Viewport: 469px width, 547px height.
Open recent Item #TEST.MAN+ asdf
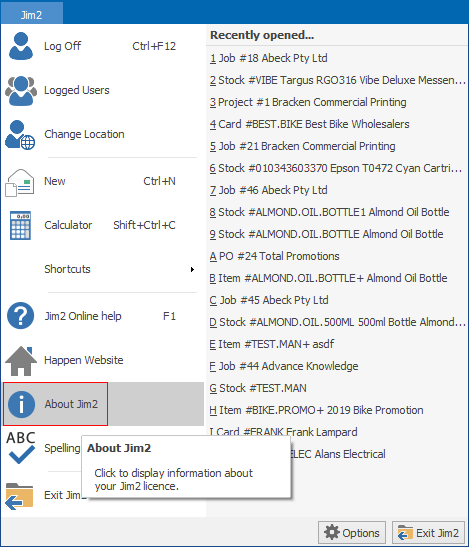point(271,344)
